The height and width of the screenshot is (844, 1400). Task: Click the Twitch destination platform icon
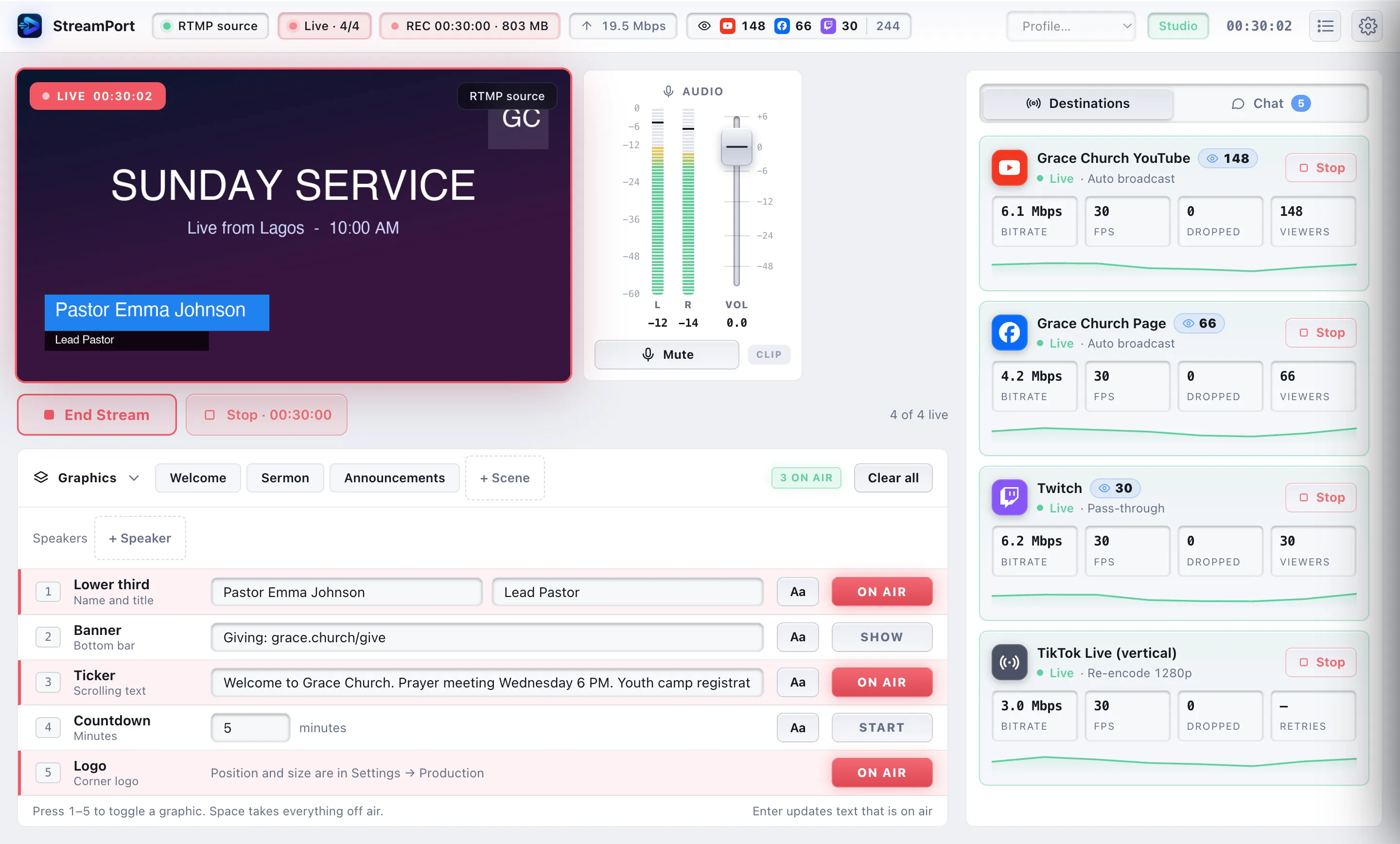tap(1009, 497)
